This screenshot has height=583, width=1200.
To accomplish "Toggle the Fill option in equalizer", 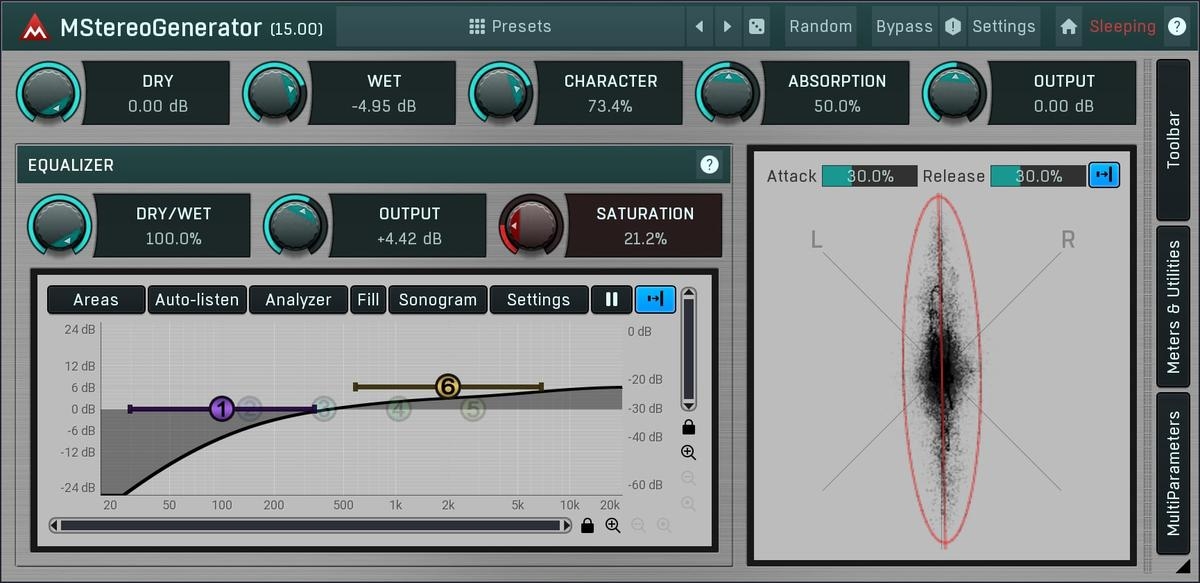I will [x=368, y=299].
